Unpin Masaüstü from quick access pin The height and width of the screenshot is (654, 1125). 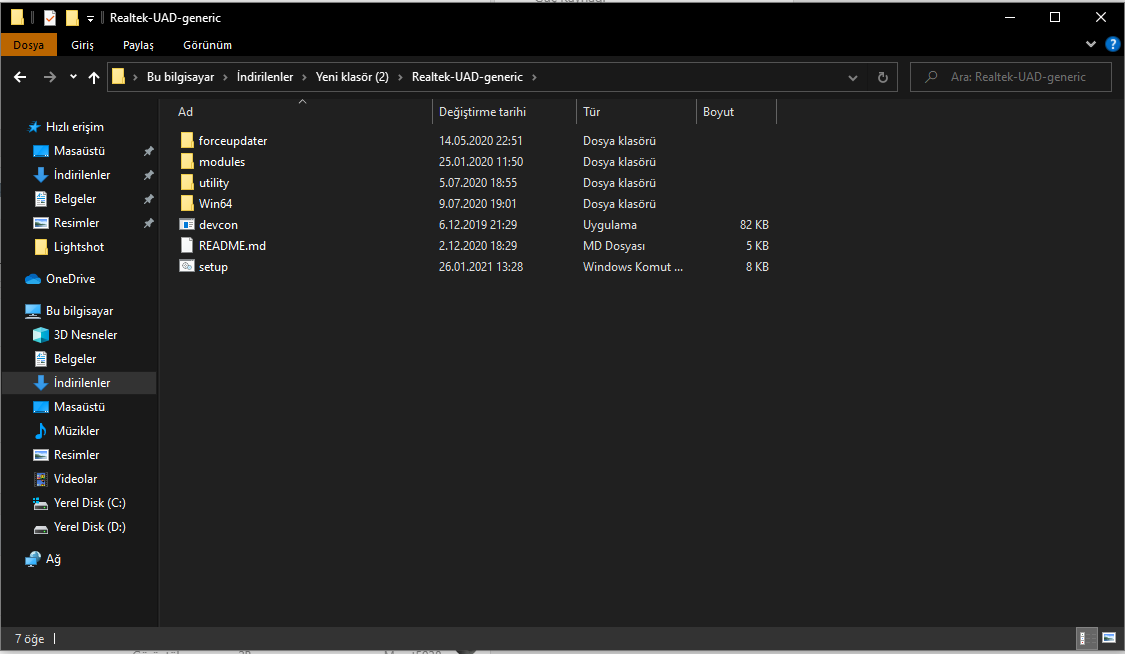pyautogui.click(x=149, y=151)
